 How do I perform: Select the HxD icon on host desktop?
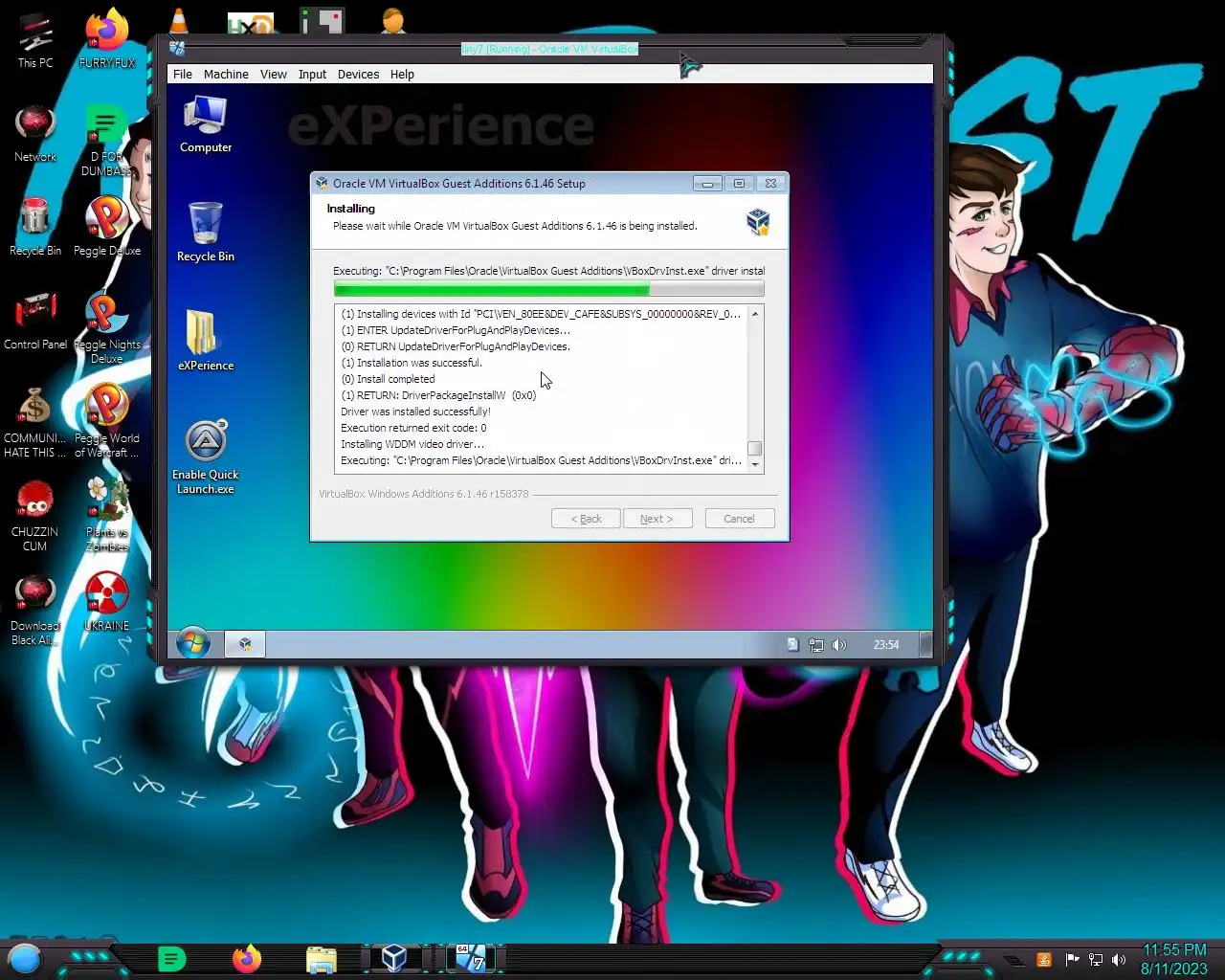coord(251,23)
